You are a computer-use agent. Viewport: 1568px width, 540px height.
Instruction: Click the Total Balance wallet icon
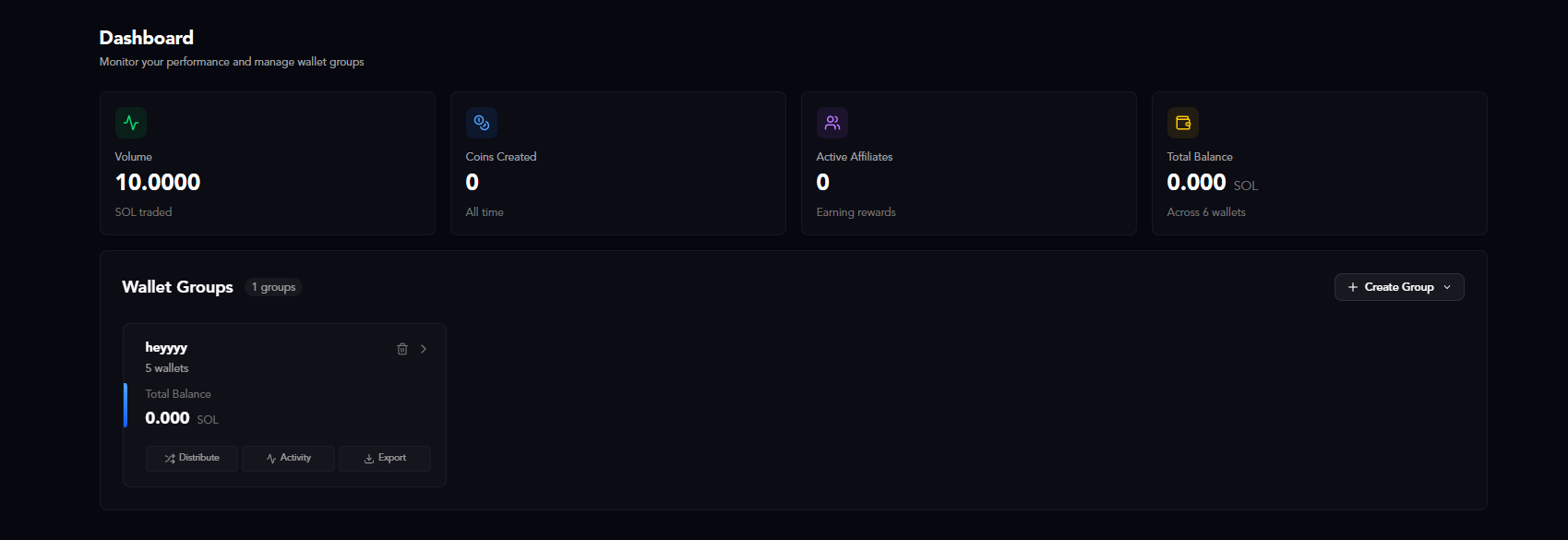[1182, 122]
